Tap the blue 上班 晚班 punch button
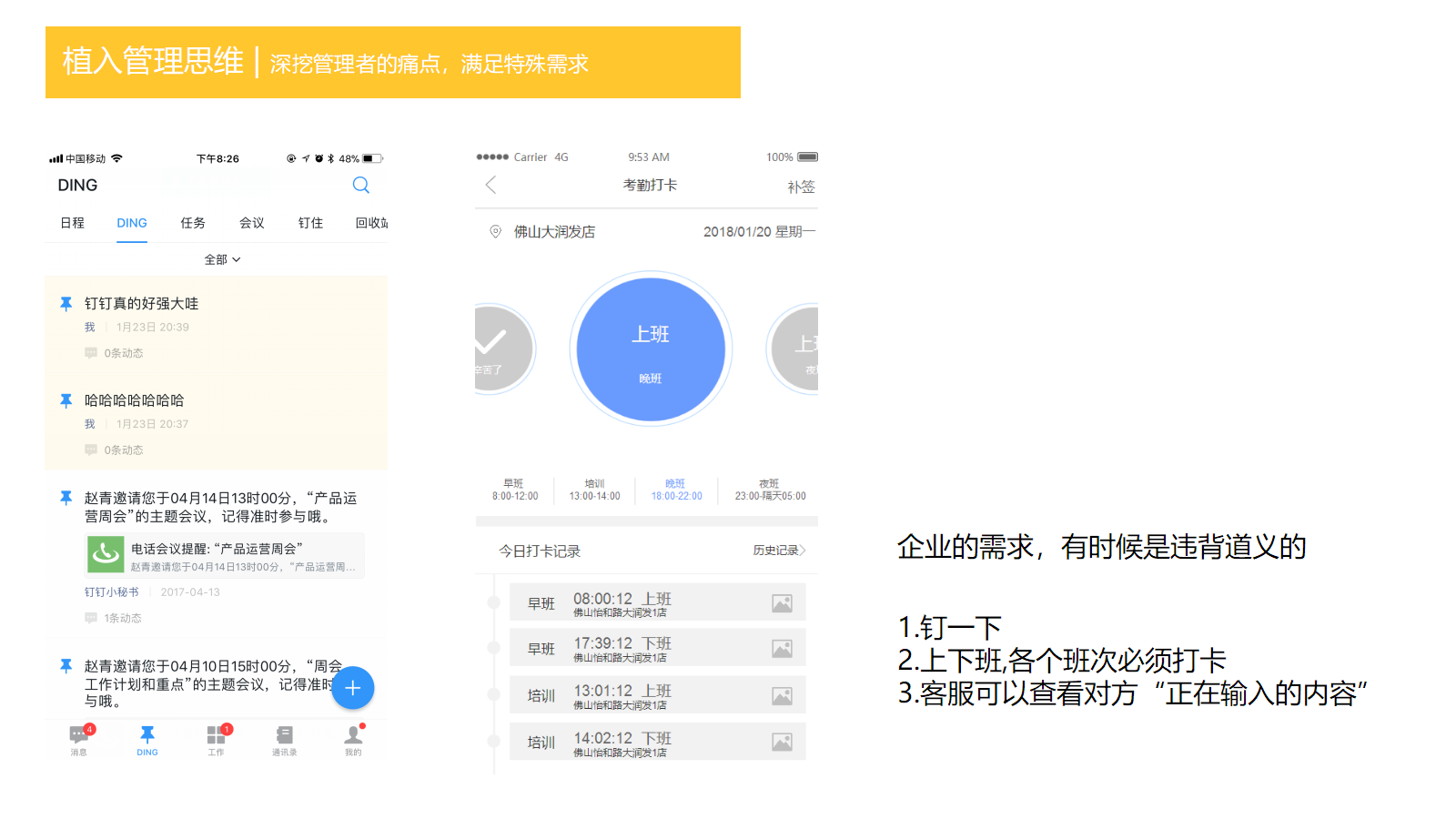This screenshot has height=819, width=1456. point(651,349)
